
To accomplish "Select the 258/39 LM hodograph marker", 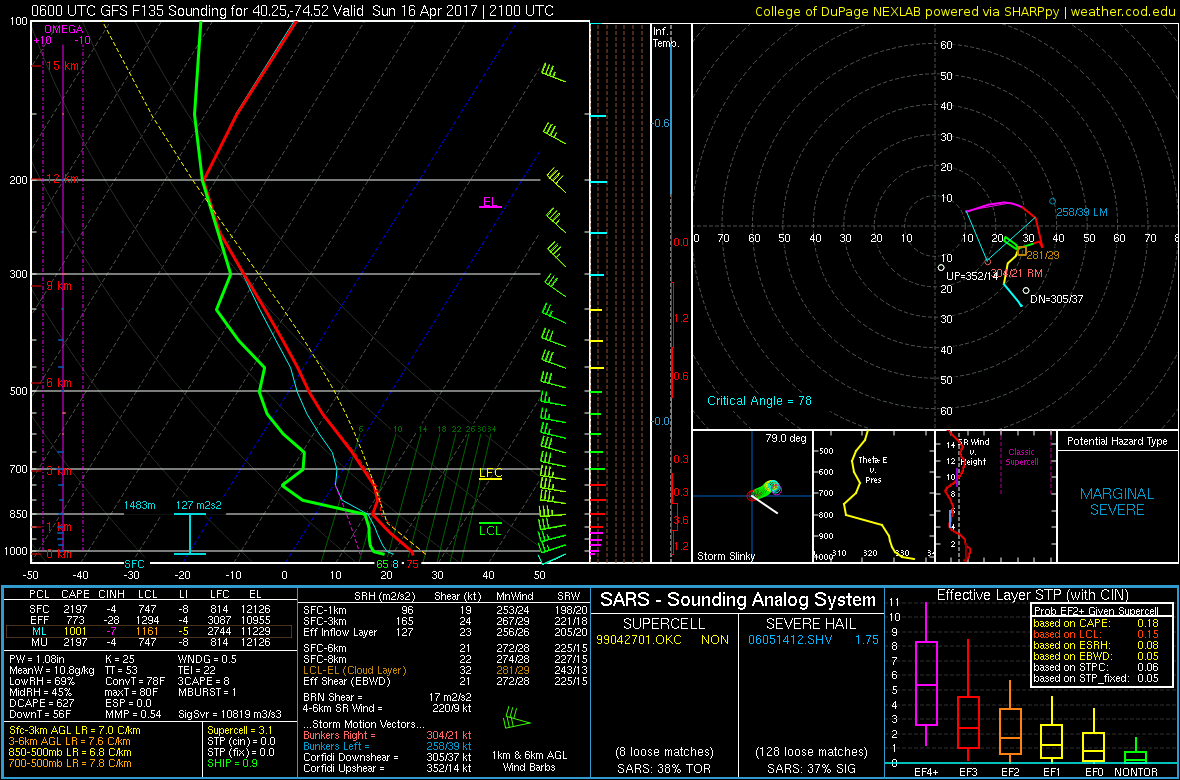I will point(1052,201).
